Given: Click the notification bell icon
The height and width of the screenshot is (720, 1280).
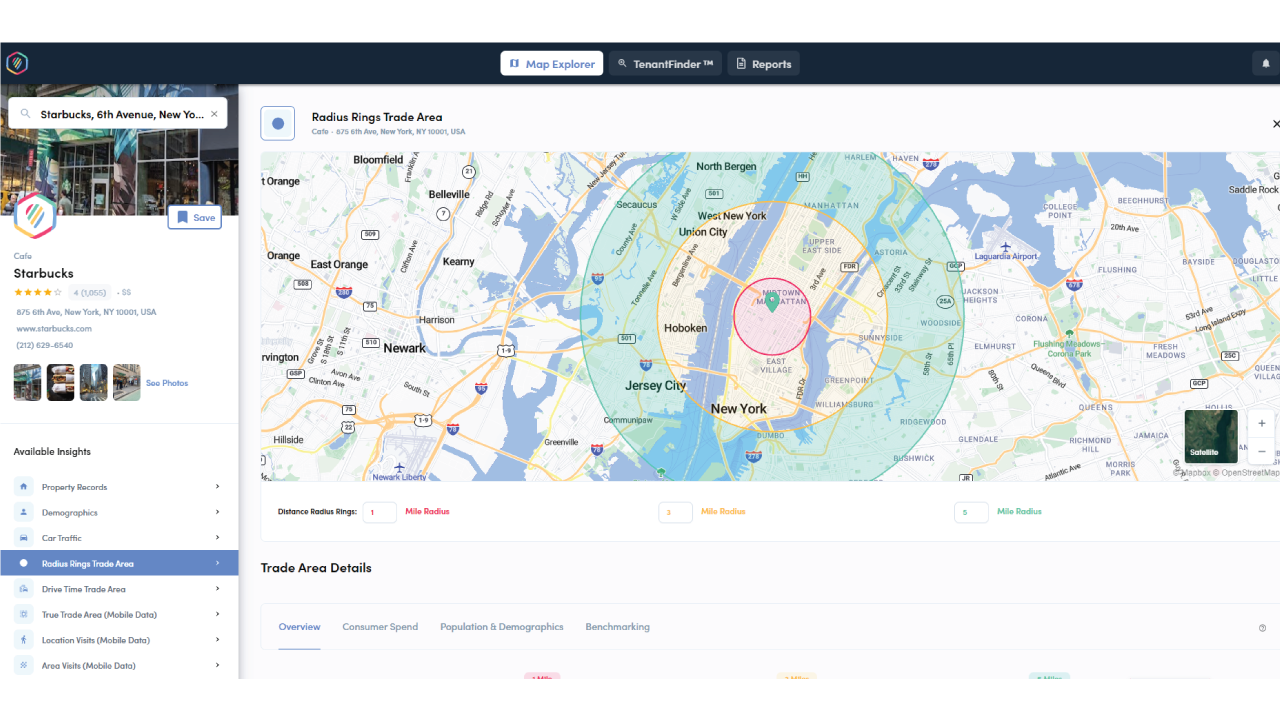Looking at the screenshot, I should pyautogui.click(x=1264, y=62).
